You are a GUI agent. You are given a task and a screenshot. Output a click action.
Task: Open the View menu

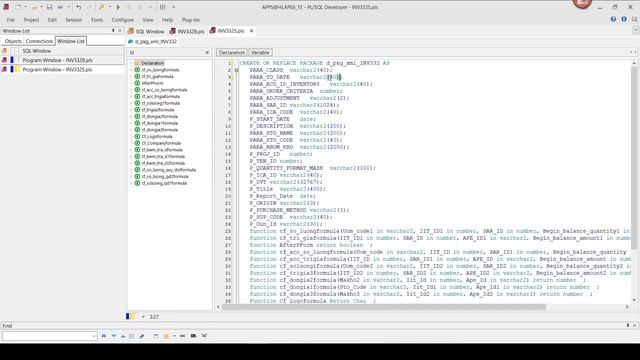pyautogui.click(x=148, y=20)
